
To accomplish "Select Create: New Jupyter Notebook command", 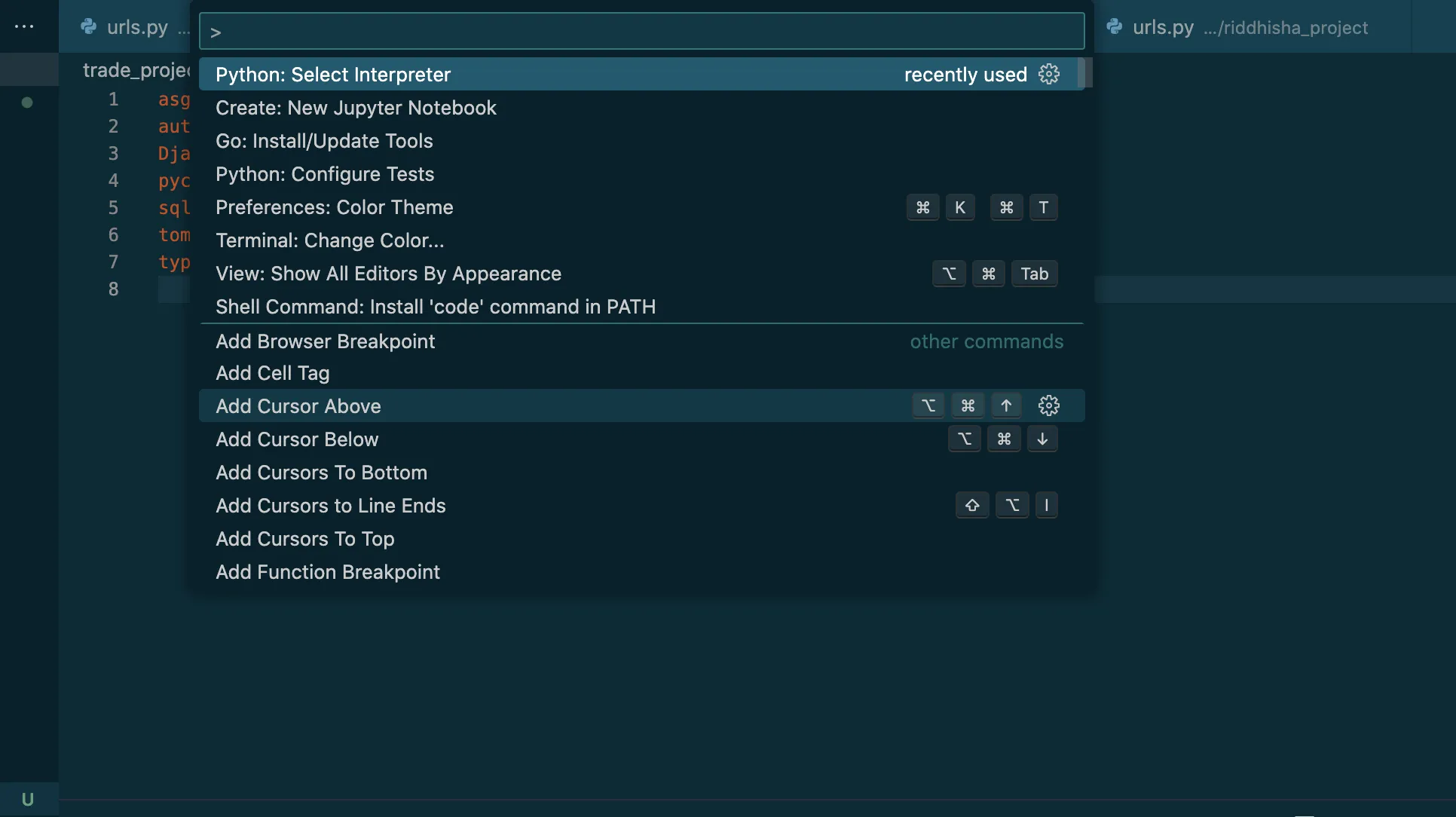I will [356, 108].
